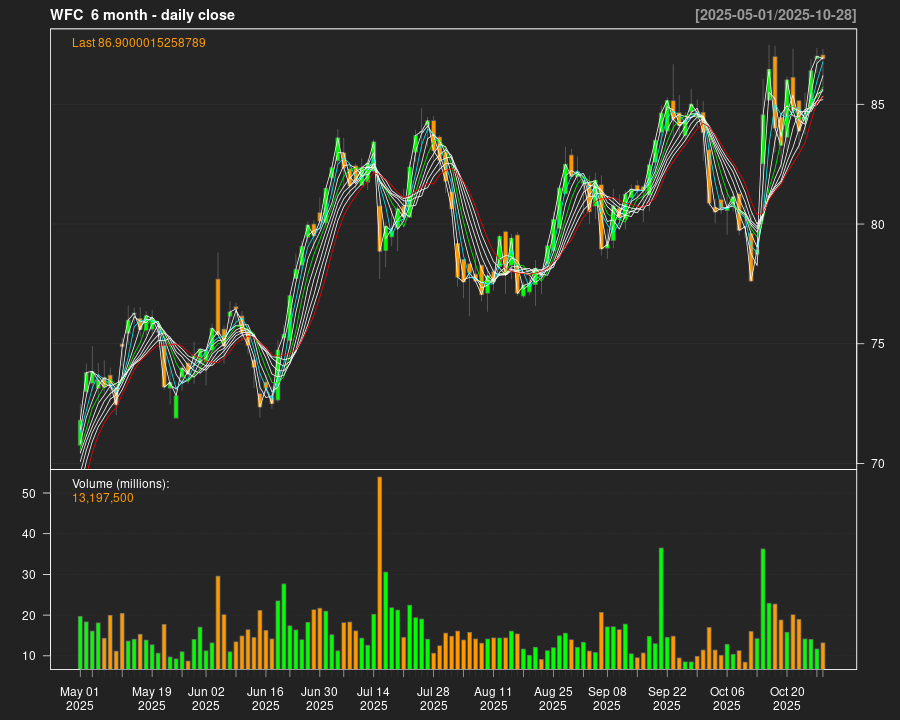
Task: Select the 13,197,500 volume value
Action: point(102,498)
